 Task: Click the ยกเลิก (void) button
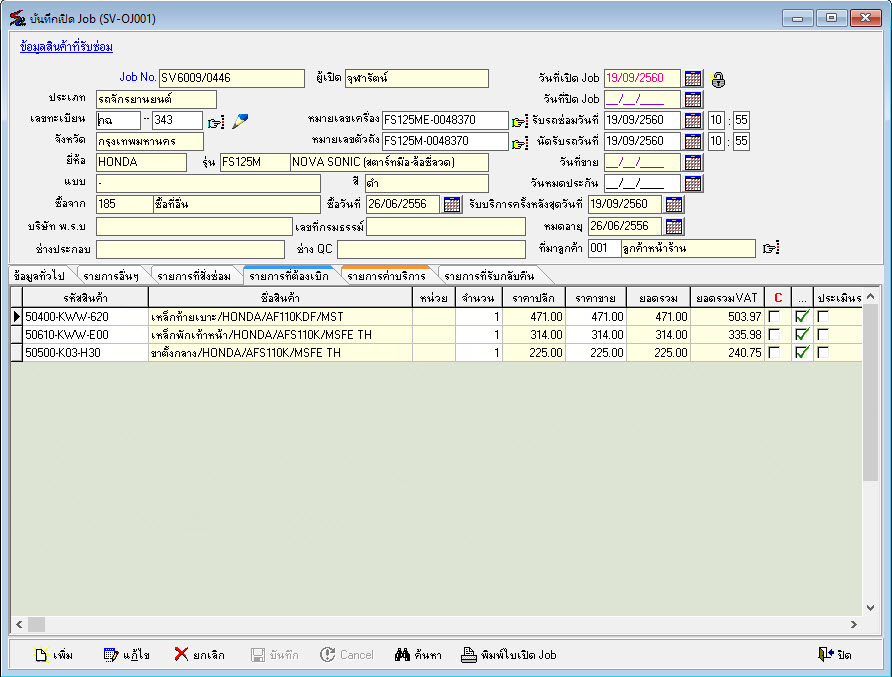(200, 655)
